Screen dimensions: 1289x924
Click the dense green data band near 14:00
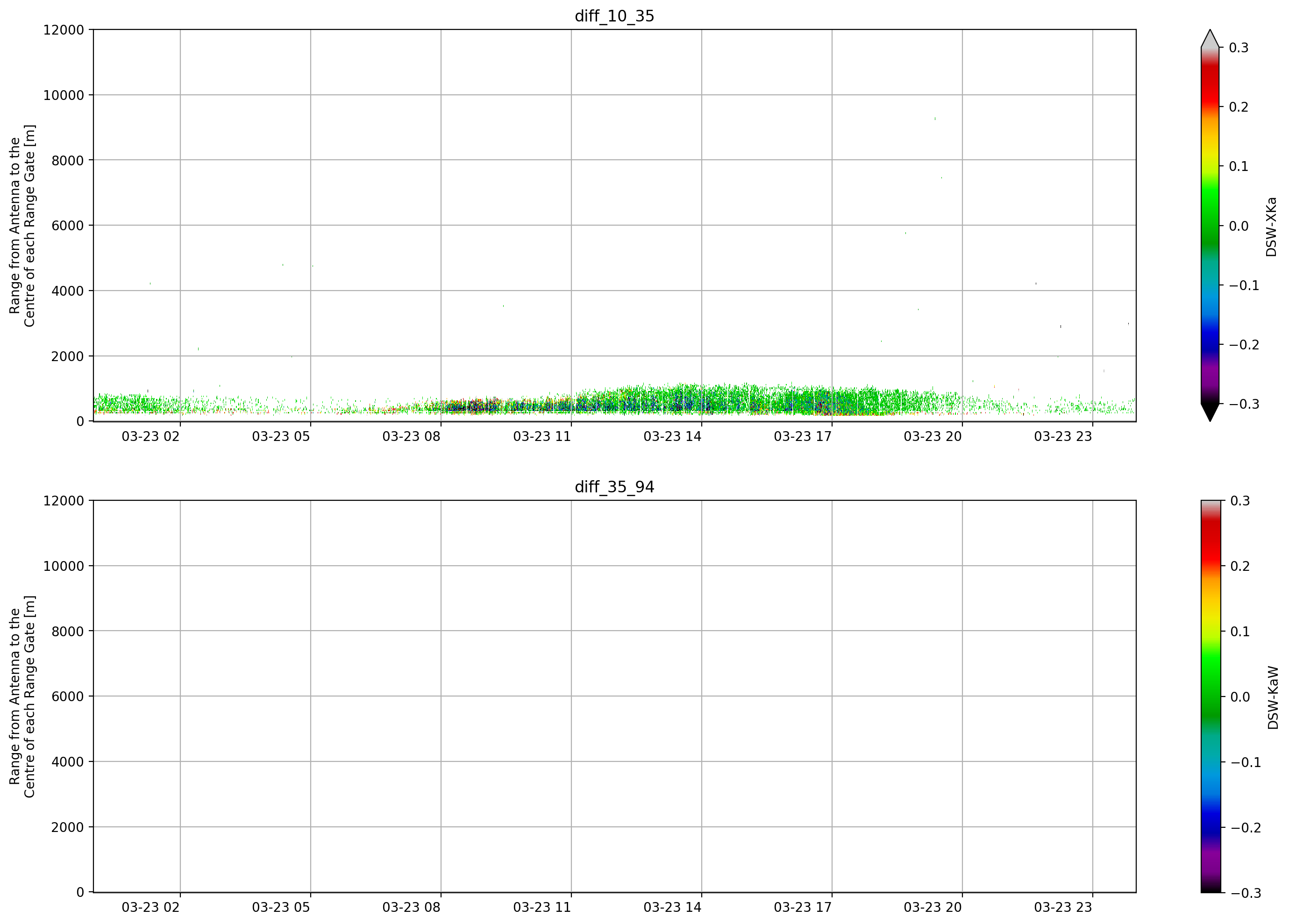[x=701, y=399]
